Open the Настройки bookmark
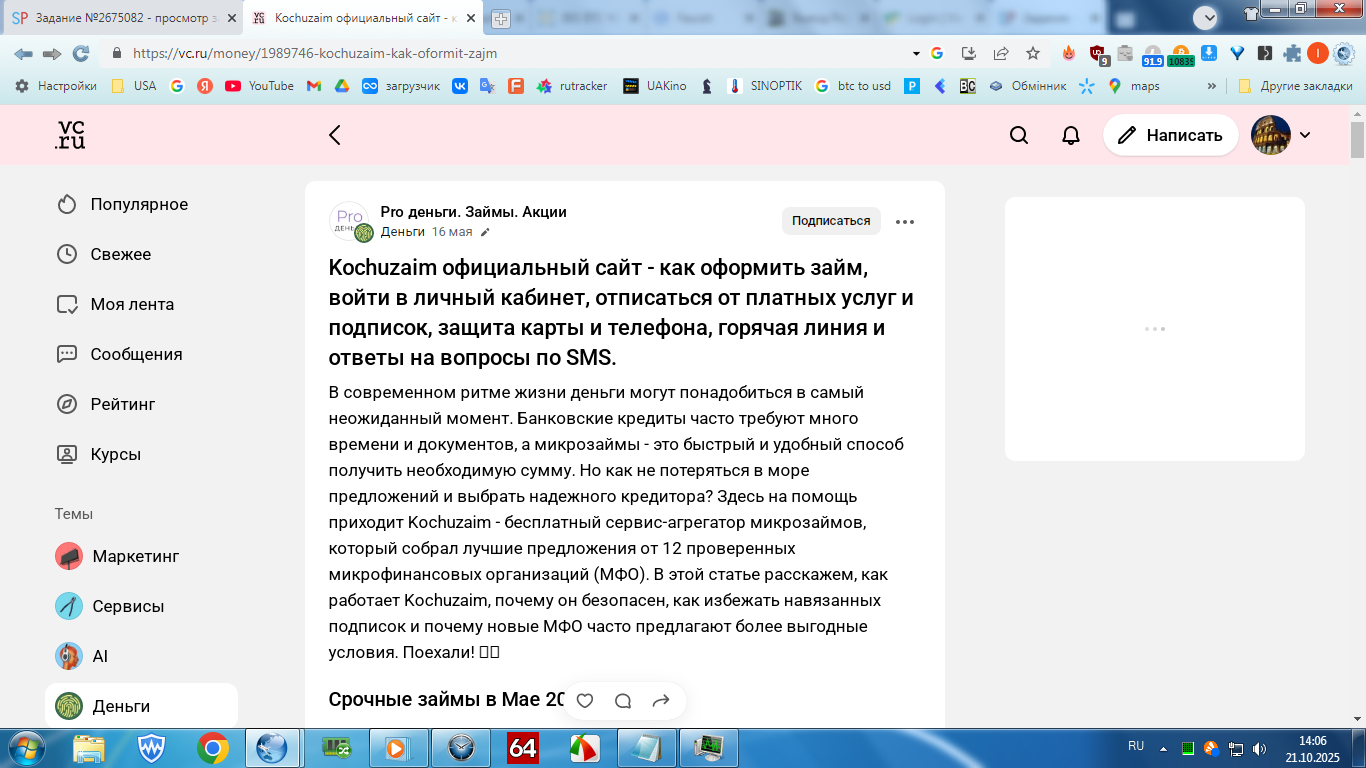Screen dimensions: 1366x768 tap(56, 86)
